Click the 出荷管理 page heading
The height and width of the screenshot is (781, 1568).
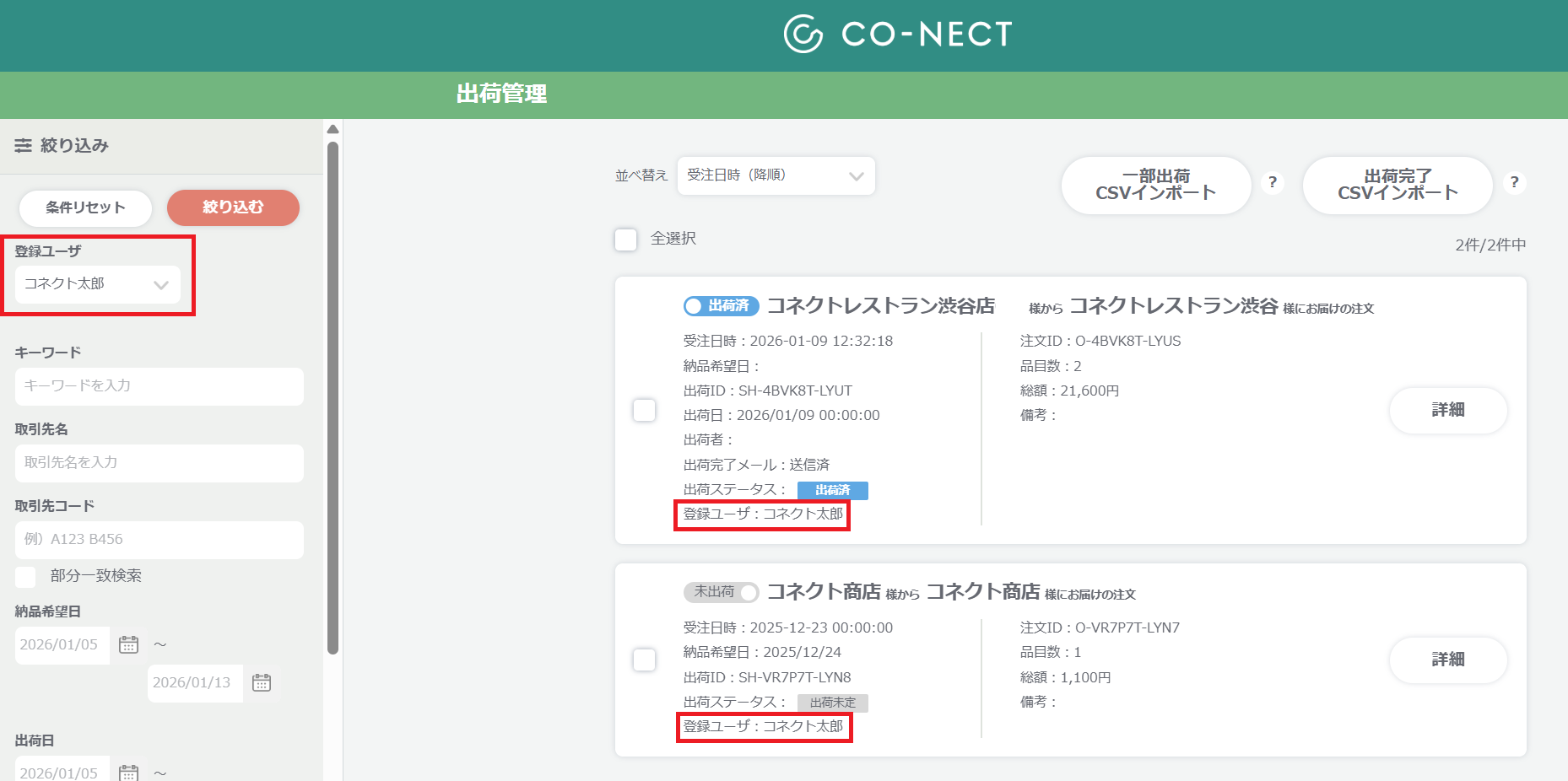click(501, 94)
